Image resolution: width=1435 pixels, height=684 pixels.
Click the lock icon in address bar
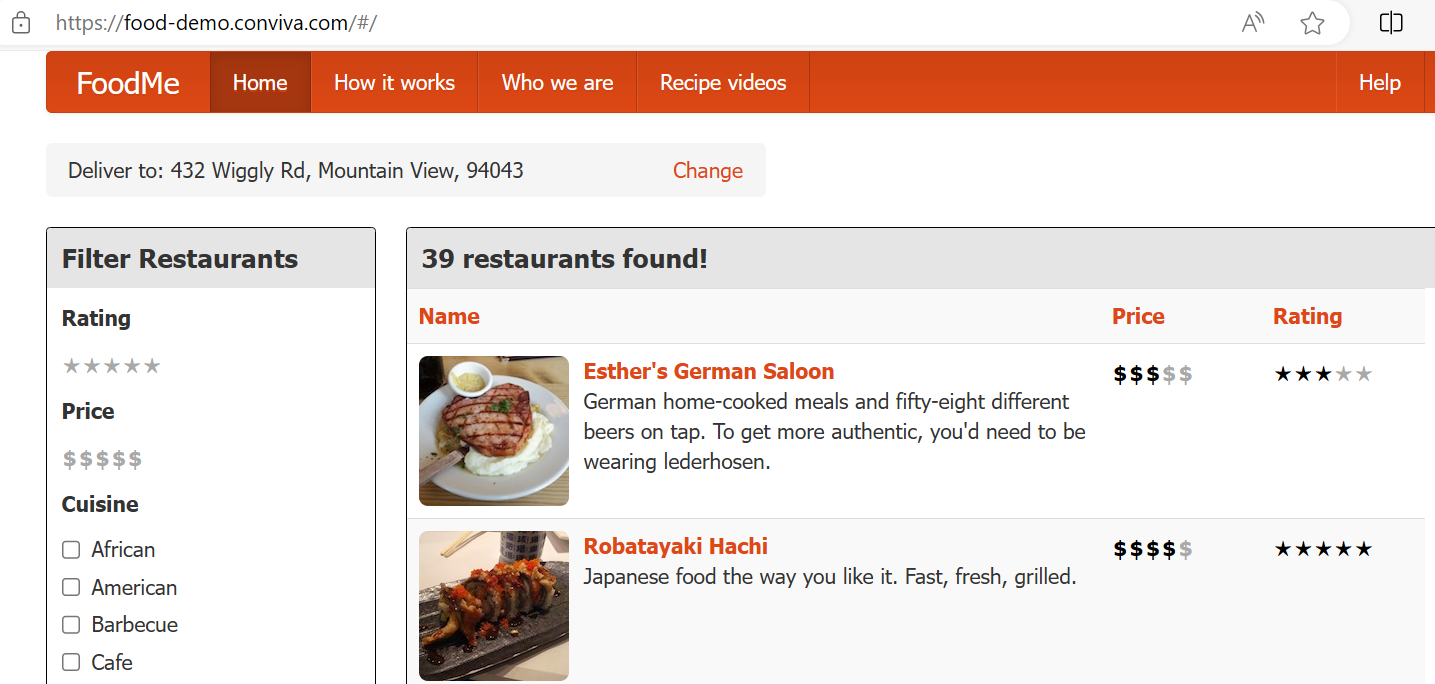pyautogui.click(x=21, y=23)
